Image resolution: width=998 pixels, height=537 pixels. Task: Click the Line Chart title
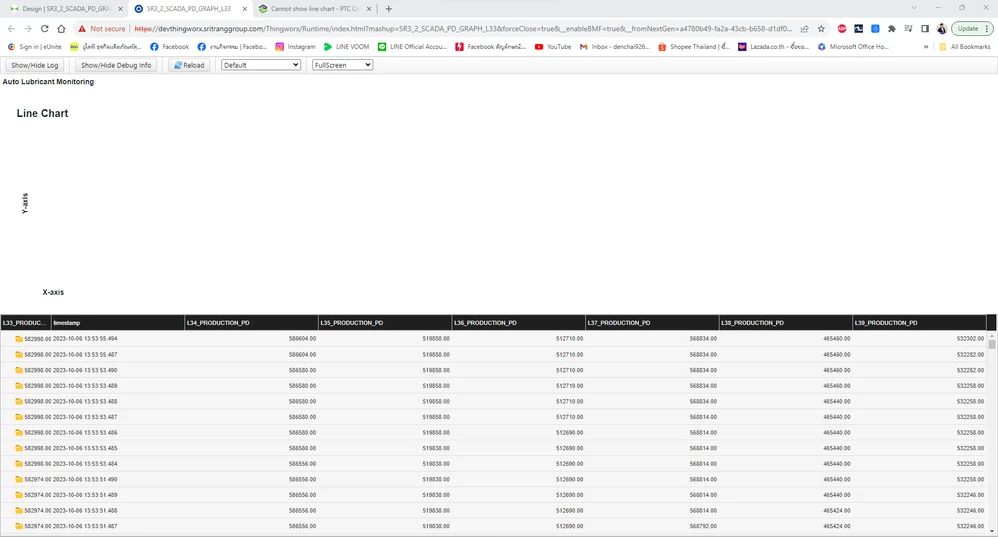[42, 113]
